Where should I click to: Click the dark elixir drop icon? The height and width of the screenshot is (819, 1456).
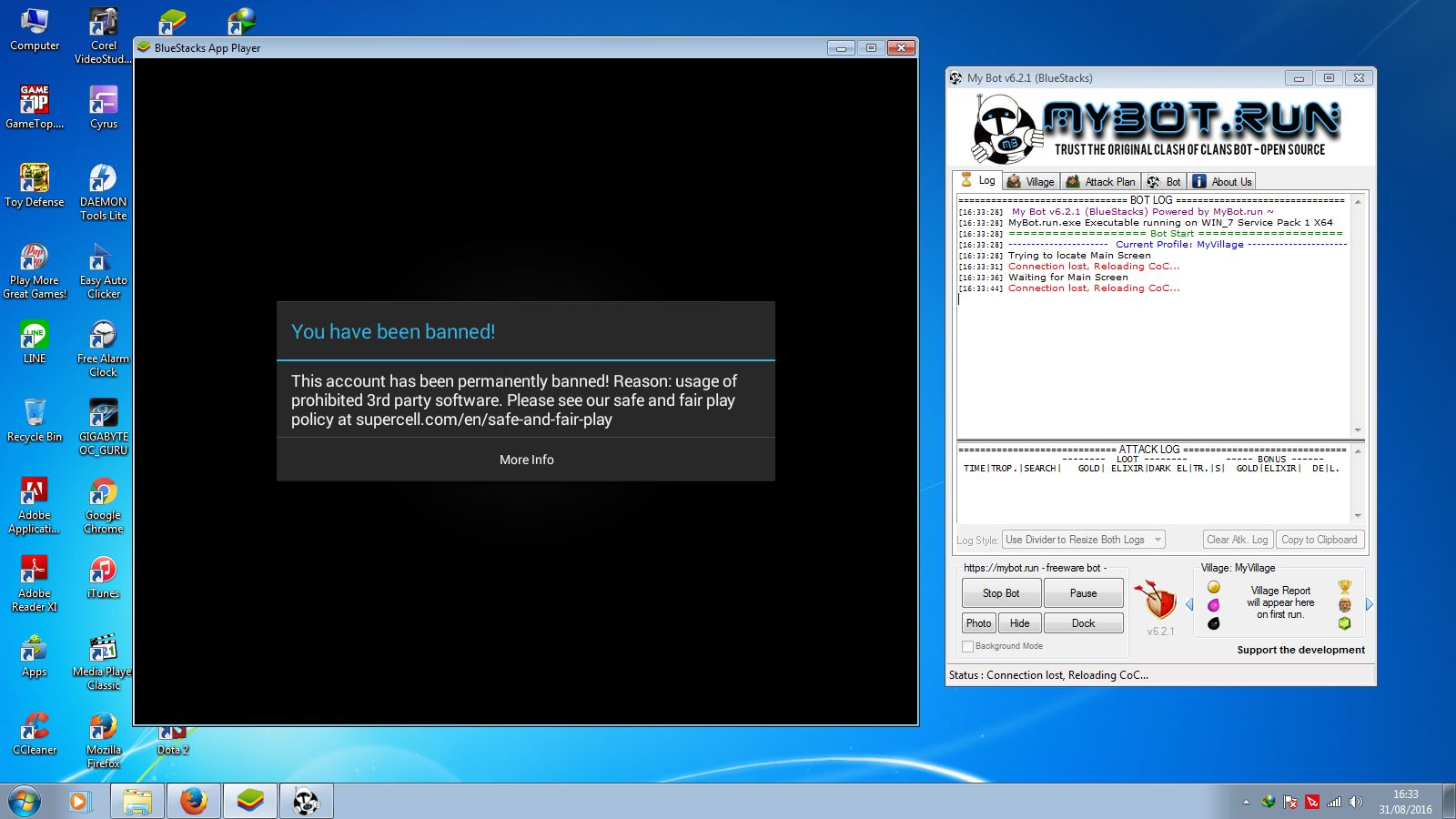1213,623
